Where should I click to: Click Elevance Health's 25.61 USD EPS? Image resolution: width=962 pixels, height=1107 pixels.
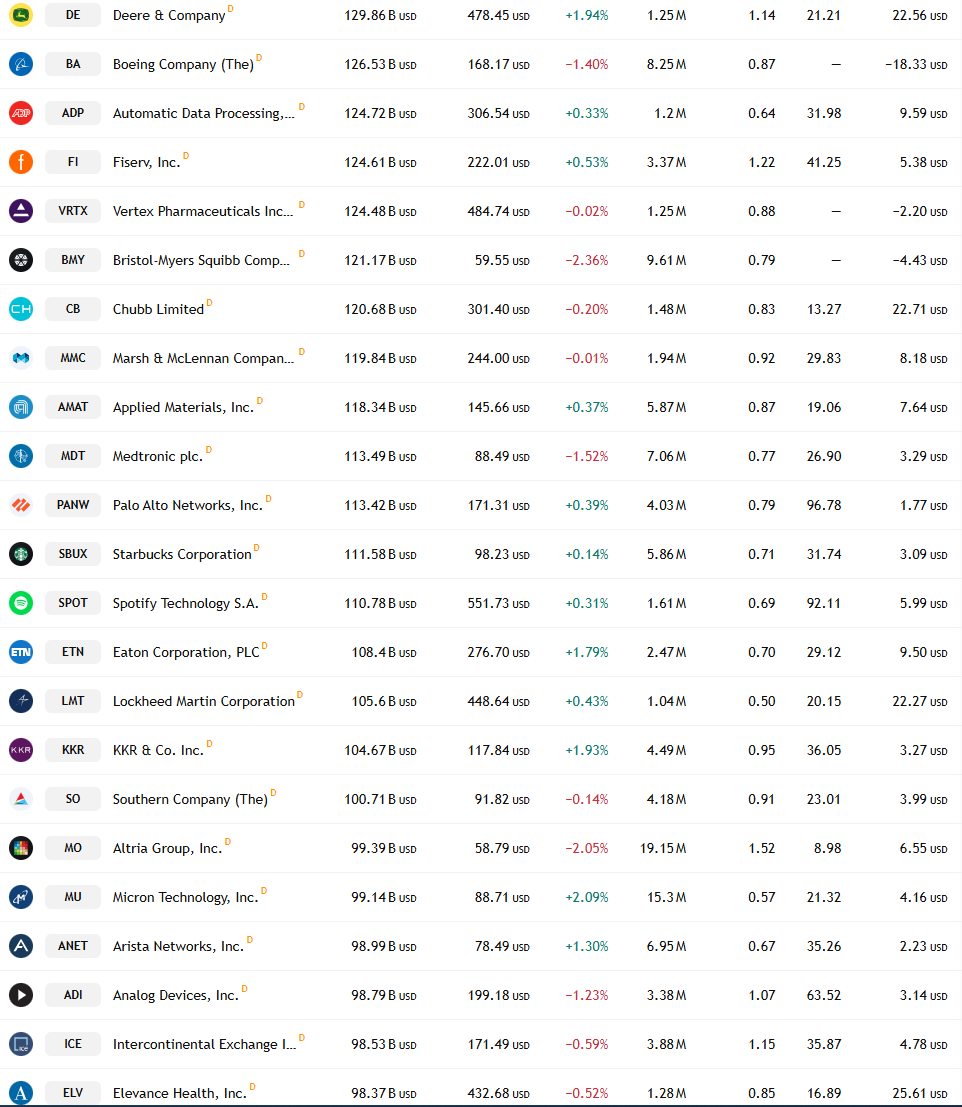coord(920,1094)
